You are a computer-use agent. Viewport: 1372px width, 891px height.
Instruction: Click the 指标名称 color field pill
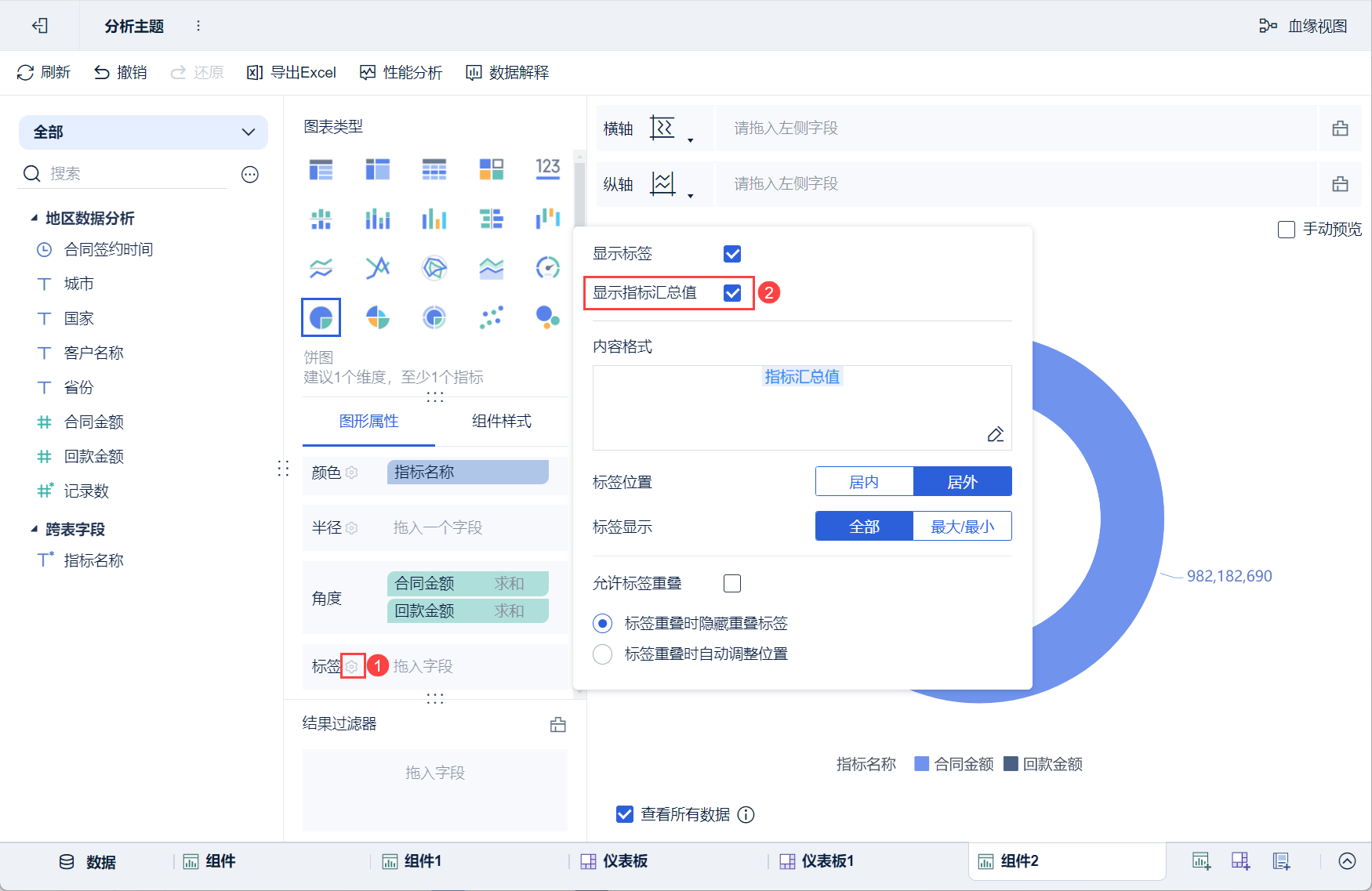[468, 472]
